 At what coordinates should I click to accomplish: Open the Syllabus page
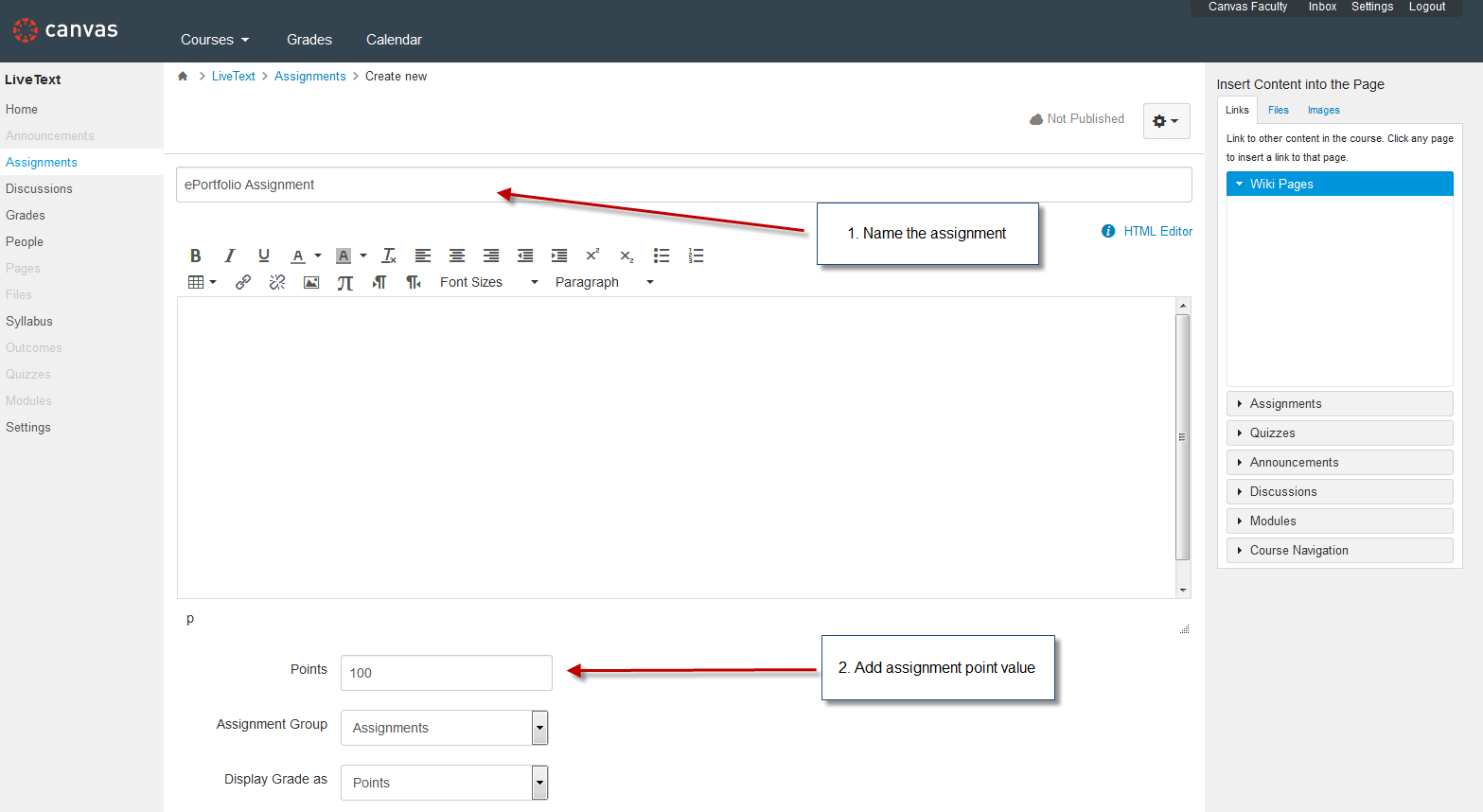[x=28, y=321]
